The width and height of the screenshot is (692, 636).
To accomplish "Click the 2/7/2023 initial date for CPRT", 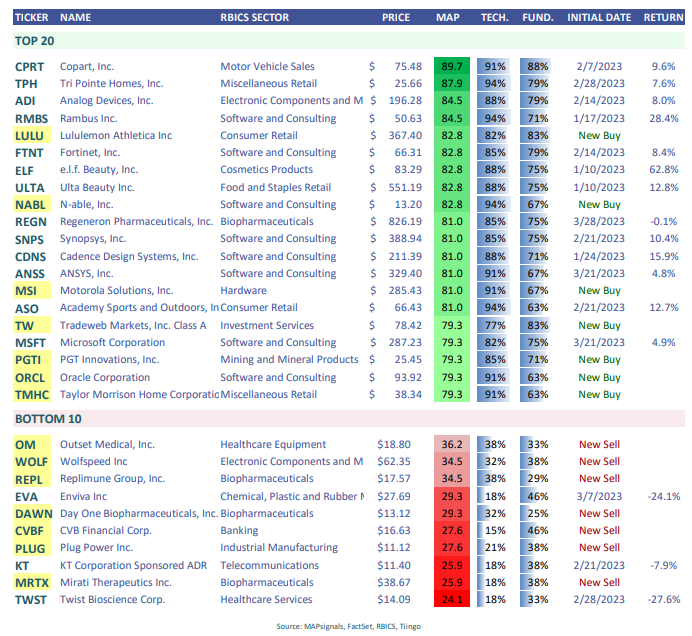I will pyautogui.click(x=599, y=67).
